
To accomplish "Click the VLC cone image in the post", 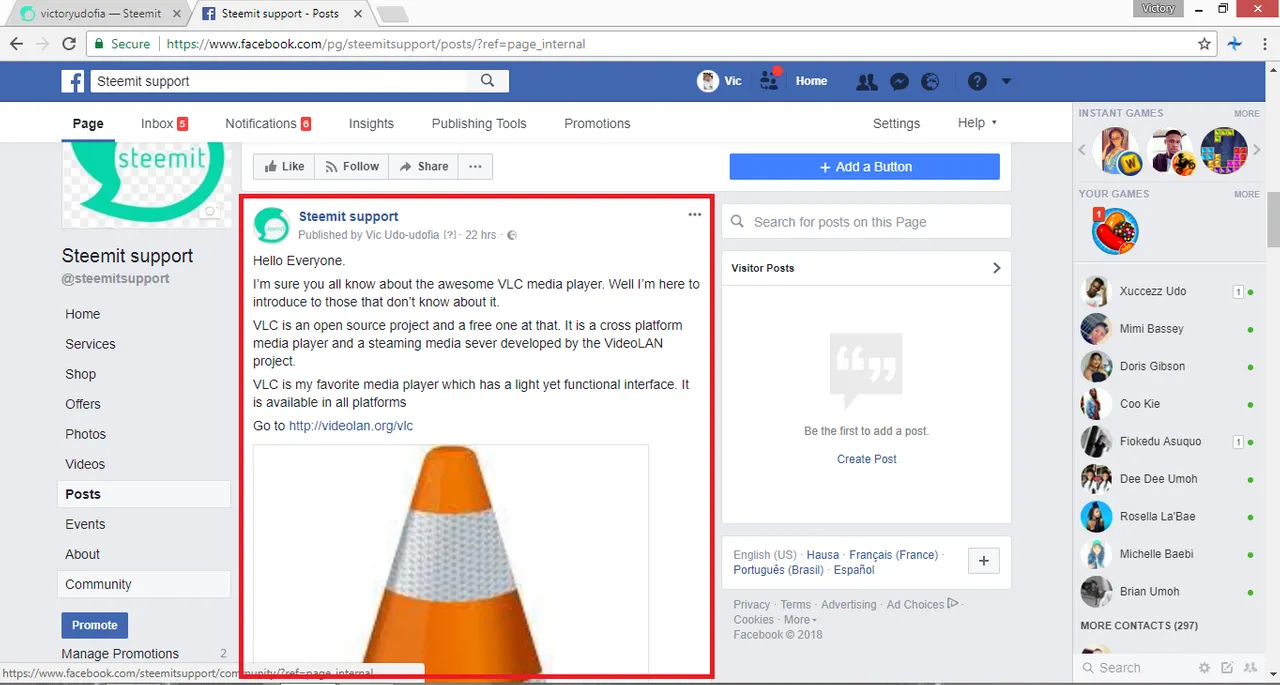I will 450,560.
